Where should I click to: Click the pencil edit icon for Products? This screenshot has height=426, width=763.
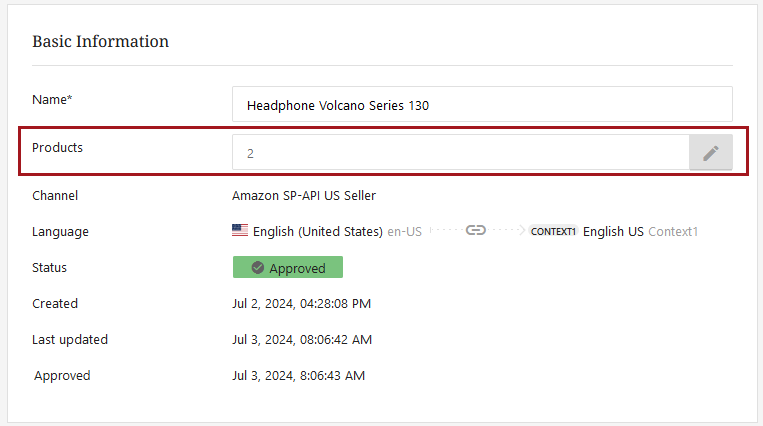(710, 153)
